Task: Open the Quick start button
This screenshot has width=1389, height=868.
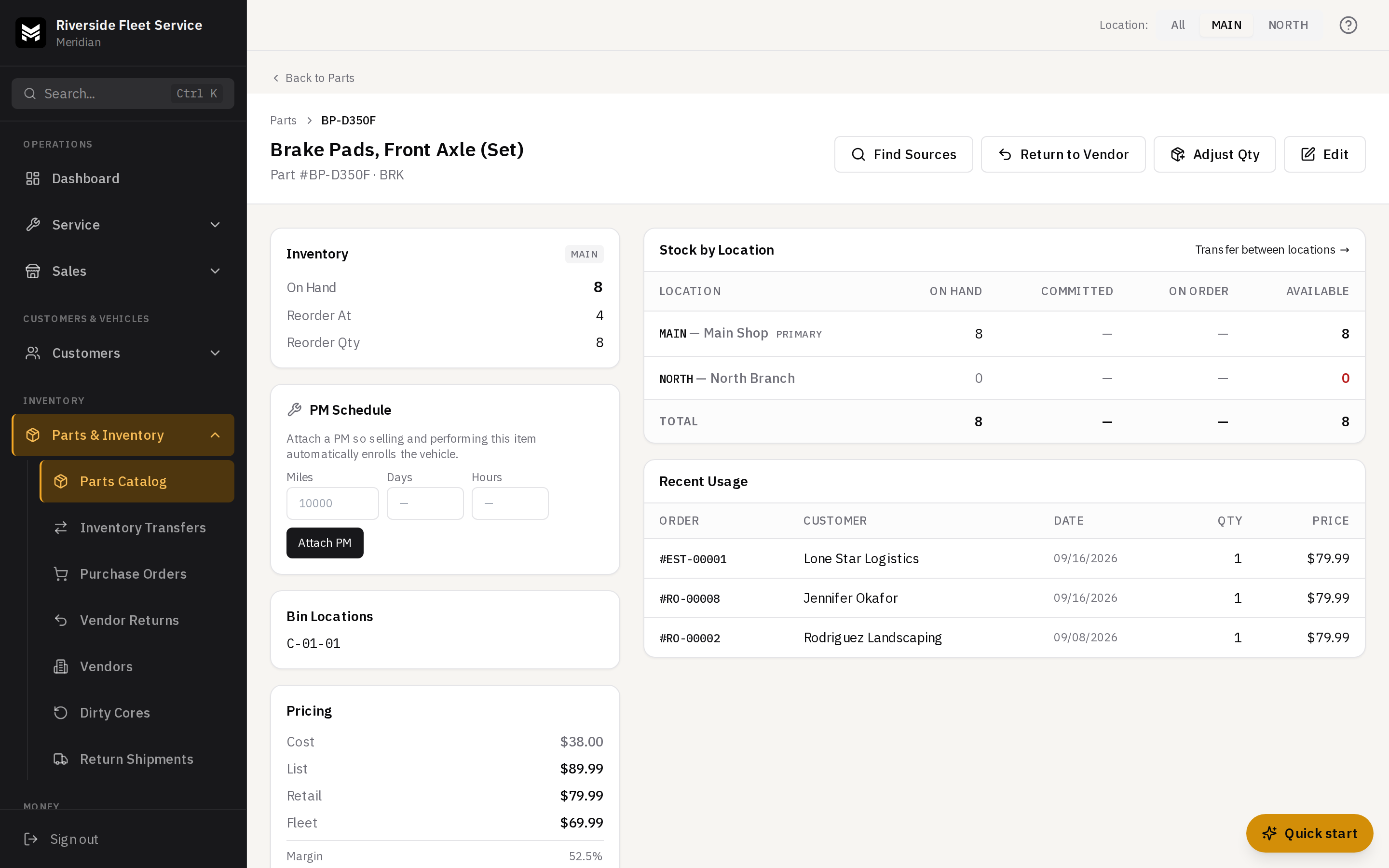Action: pos(1309,833)
